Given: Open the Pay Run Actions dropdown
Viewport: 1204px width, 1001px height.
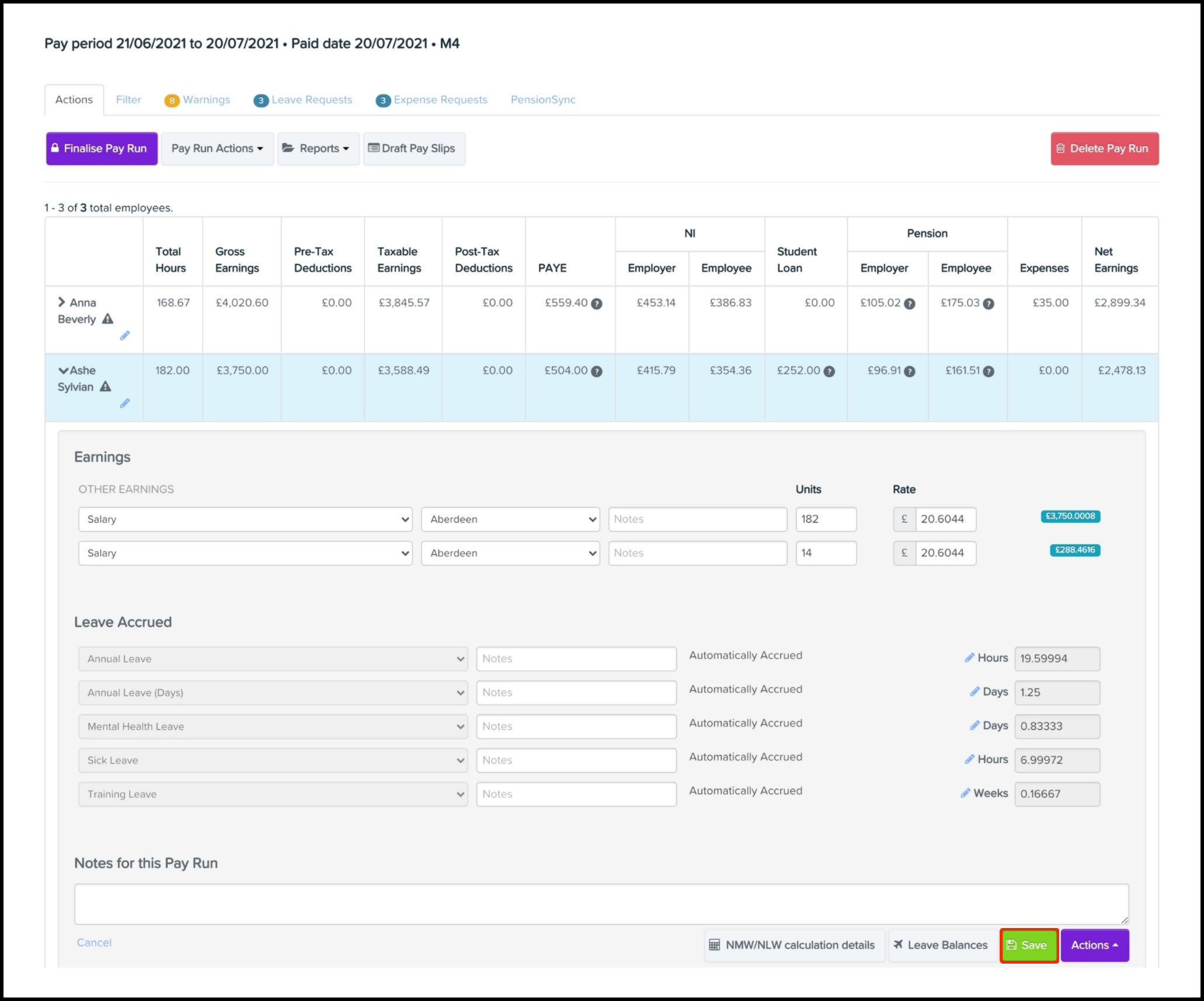Looking at the screenshot, I should click(x=217, y=148).
